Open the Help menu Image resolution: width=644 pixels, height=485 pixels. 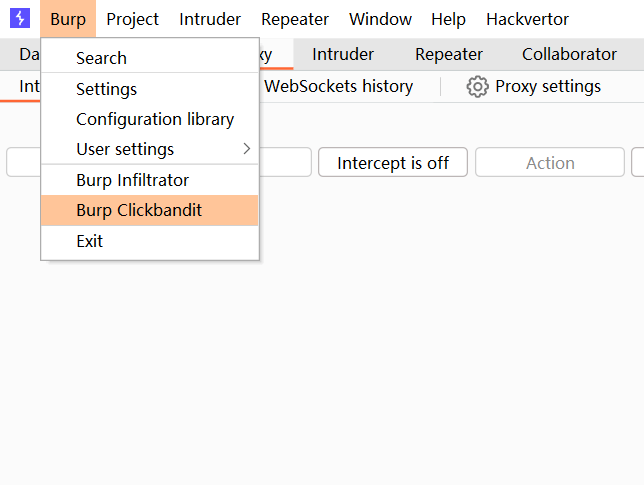pos(449,19)
